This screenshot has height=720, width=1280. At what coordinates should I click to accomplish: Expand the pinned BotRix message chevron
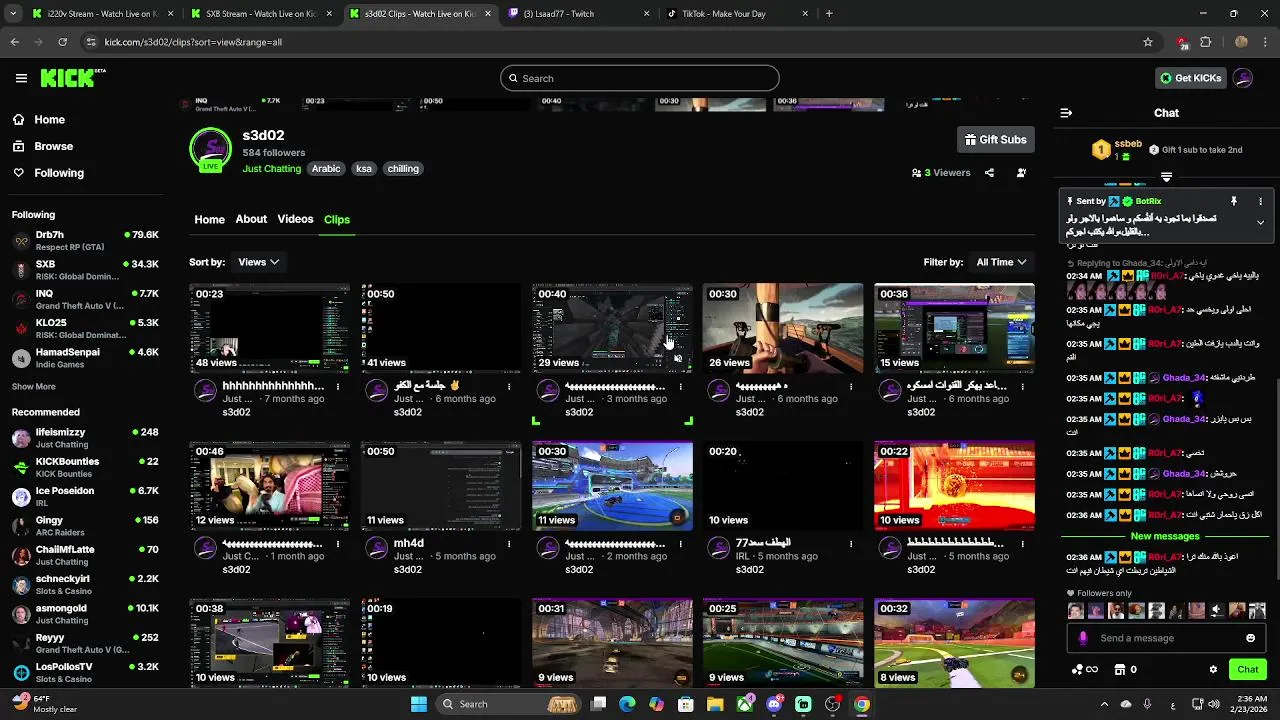[1260, 222]
